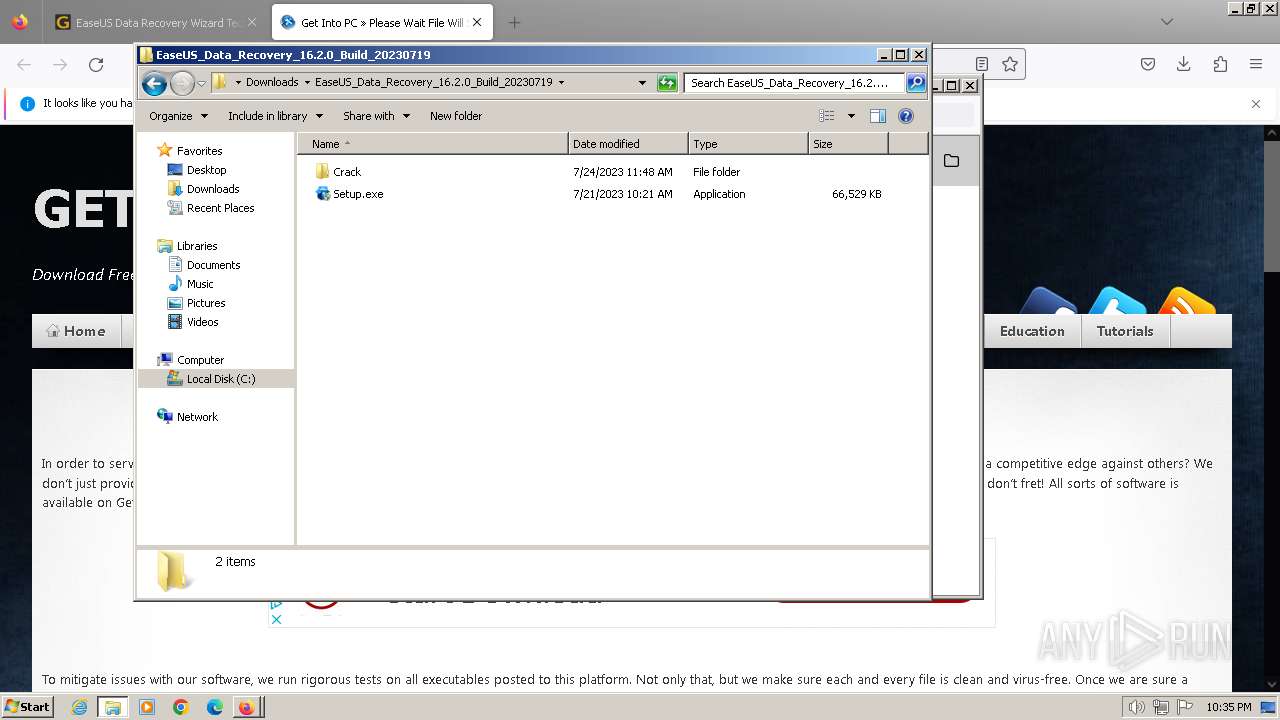Viewport: 1280px width, 720px height.
Task: Close the Get Into PC tab
Action: click(477, 22)
